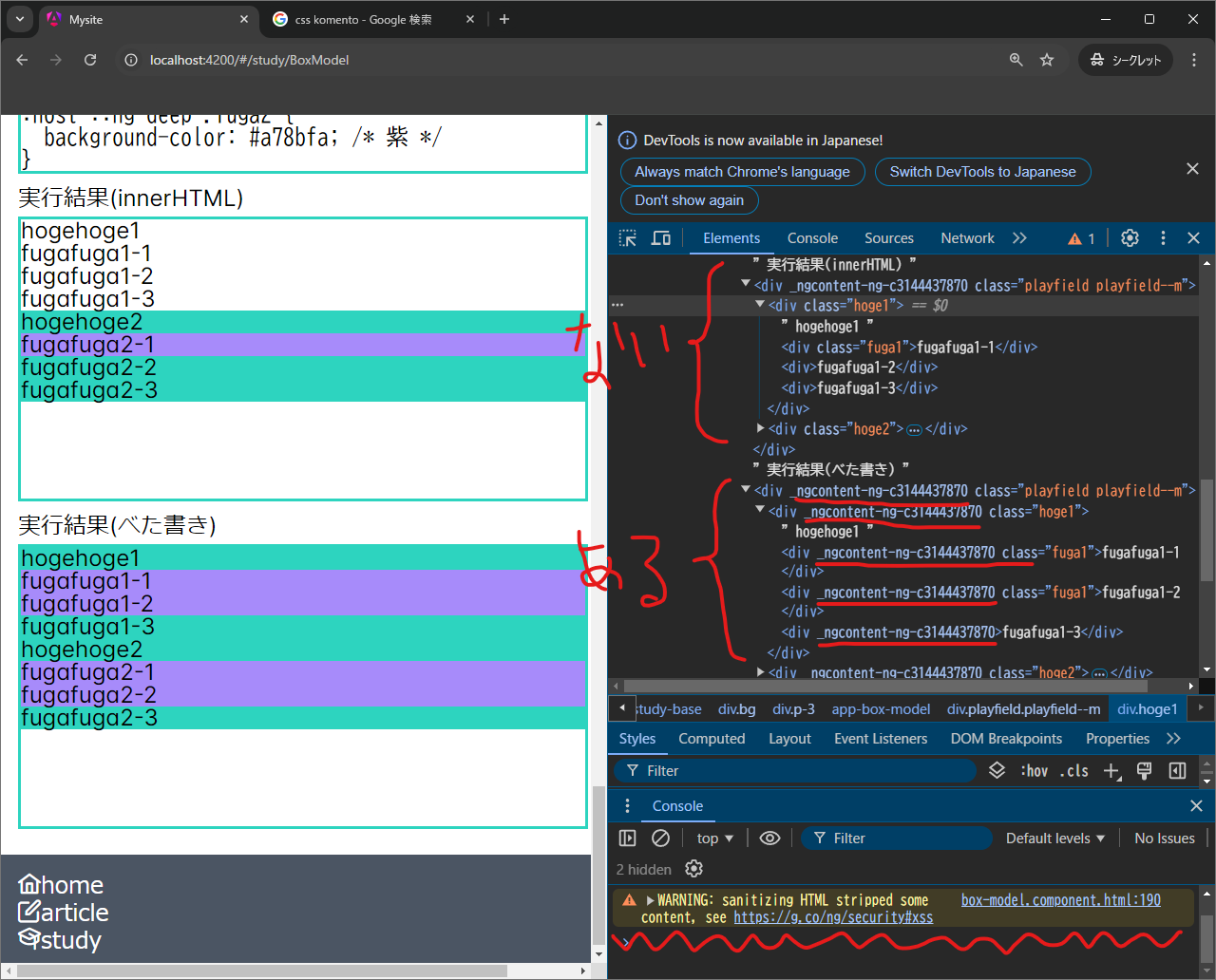Image resolution: width=1216 pixels, height=980 pixels.
Task: Collapse the div class hoge1 node
Action: (x=760, y=305)
